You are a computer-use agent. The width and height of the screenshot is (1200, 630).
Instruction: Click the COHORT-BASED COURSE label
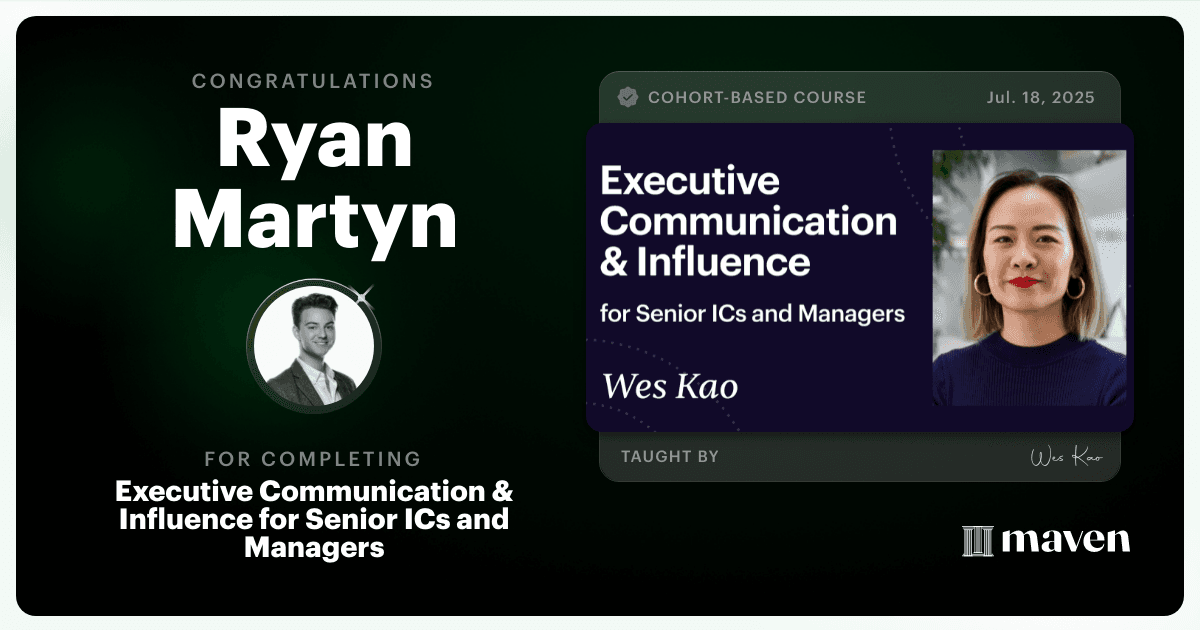757,98
